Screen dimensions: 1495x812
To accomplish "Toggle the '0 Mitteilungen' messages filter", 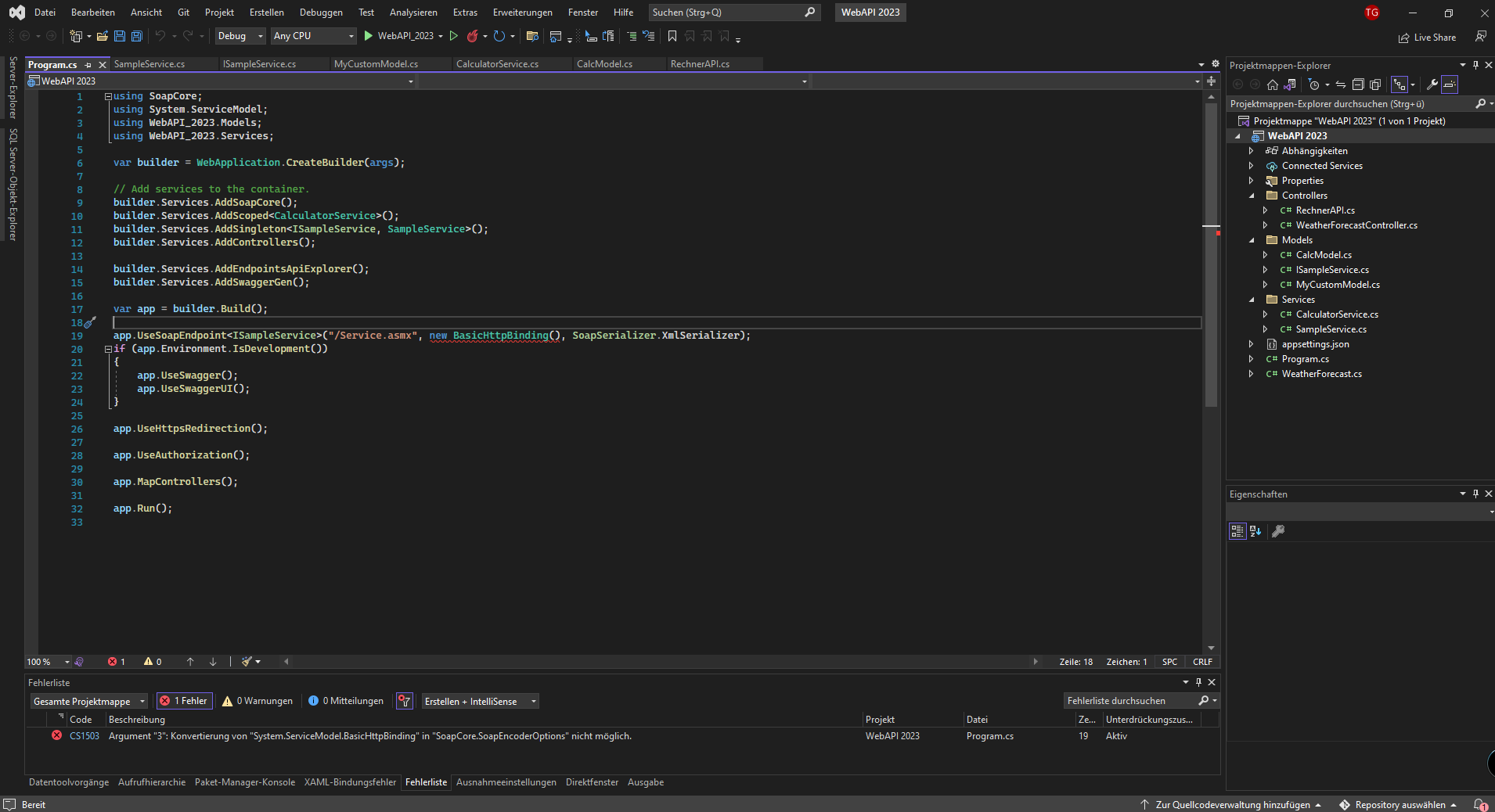I will point(346,701).
